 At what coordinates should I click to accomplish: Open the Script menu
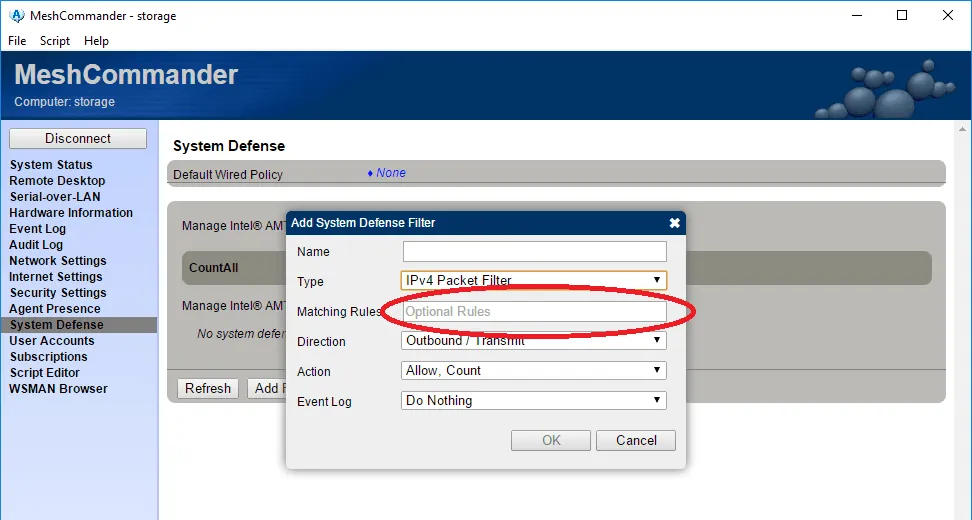pos(55,41)
